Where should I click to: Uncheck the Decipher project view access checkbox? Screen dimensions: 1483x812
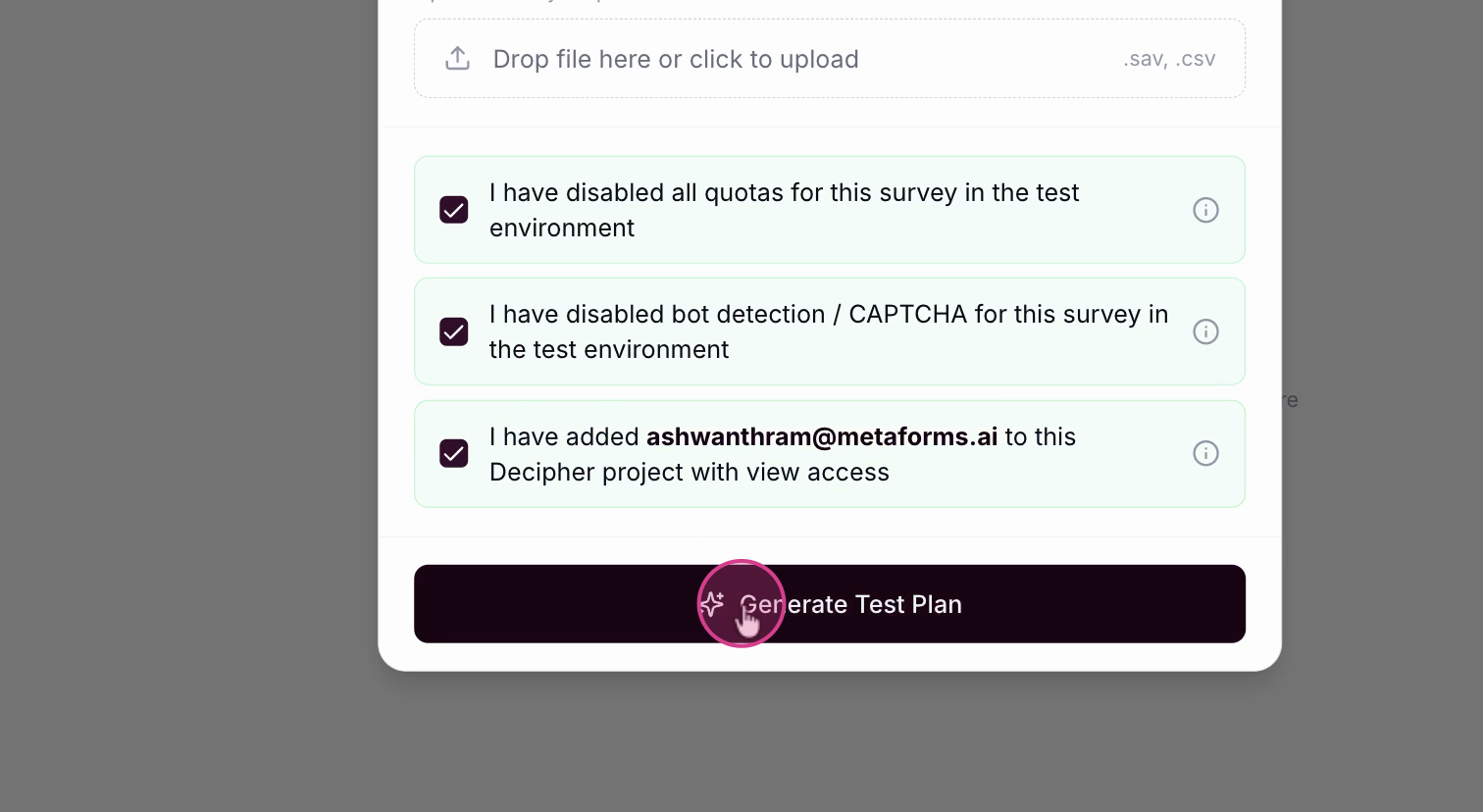[454, 453]
